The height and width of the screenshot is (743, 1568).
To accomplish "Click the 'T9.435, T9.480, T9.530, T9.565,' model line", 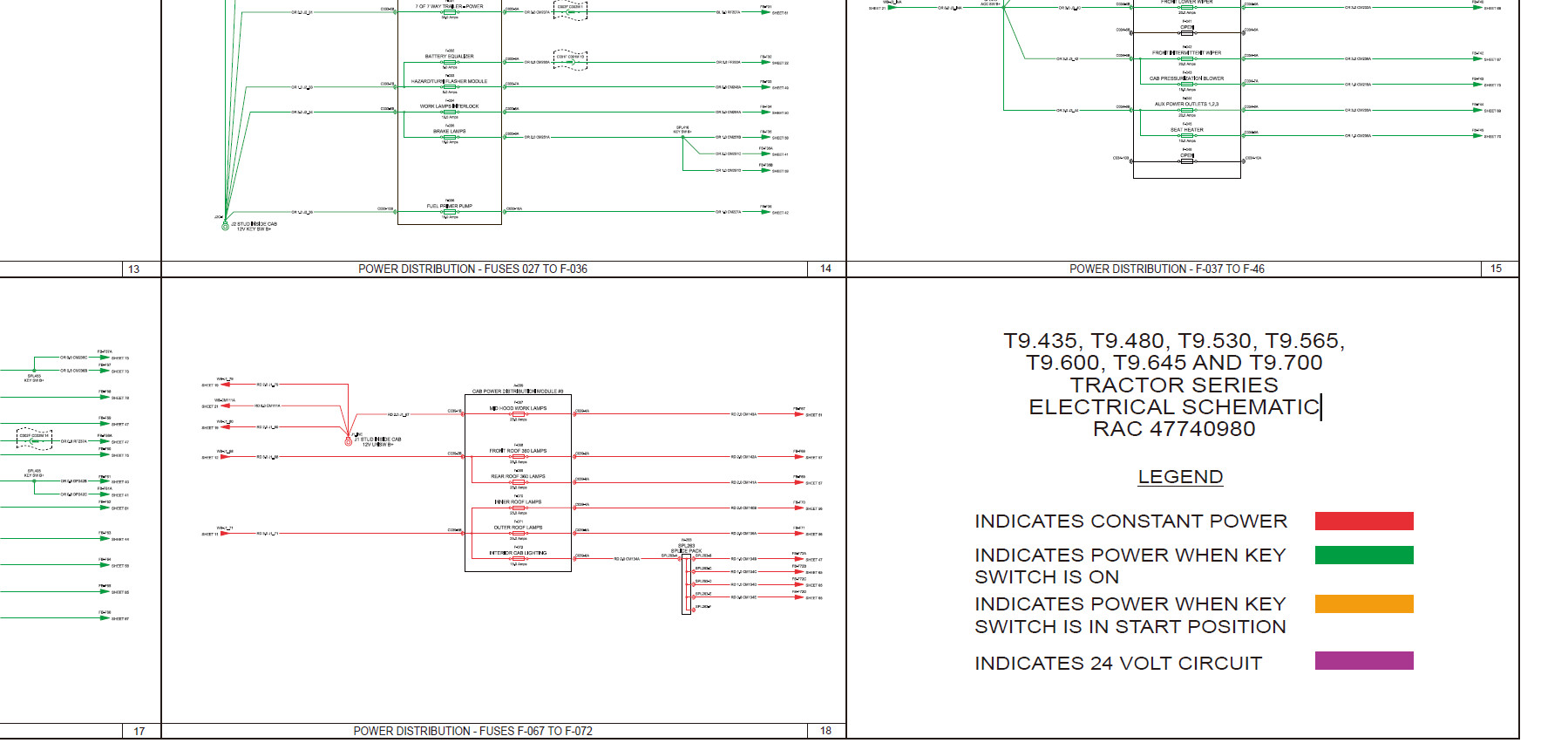I will point(1174,341).
